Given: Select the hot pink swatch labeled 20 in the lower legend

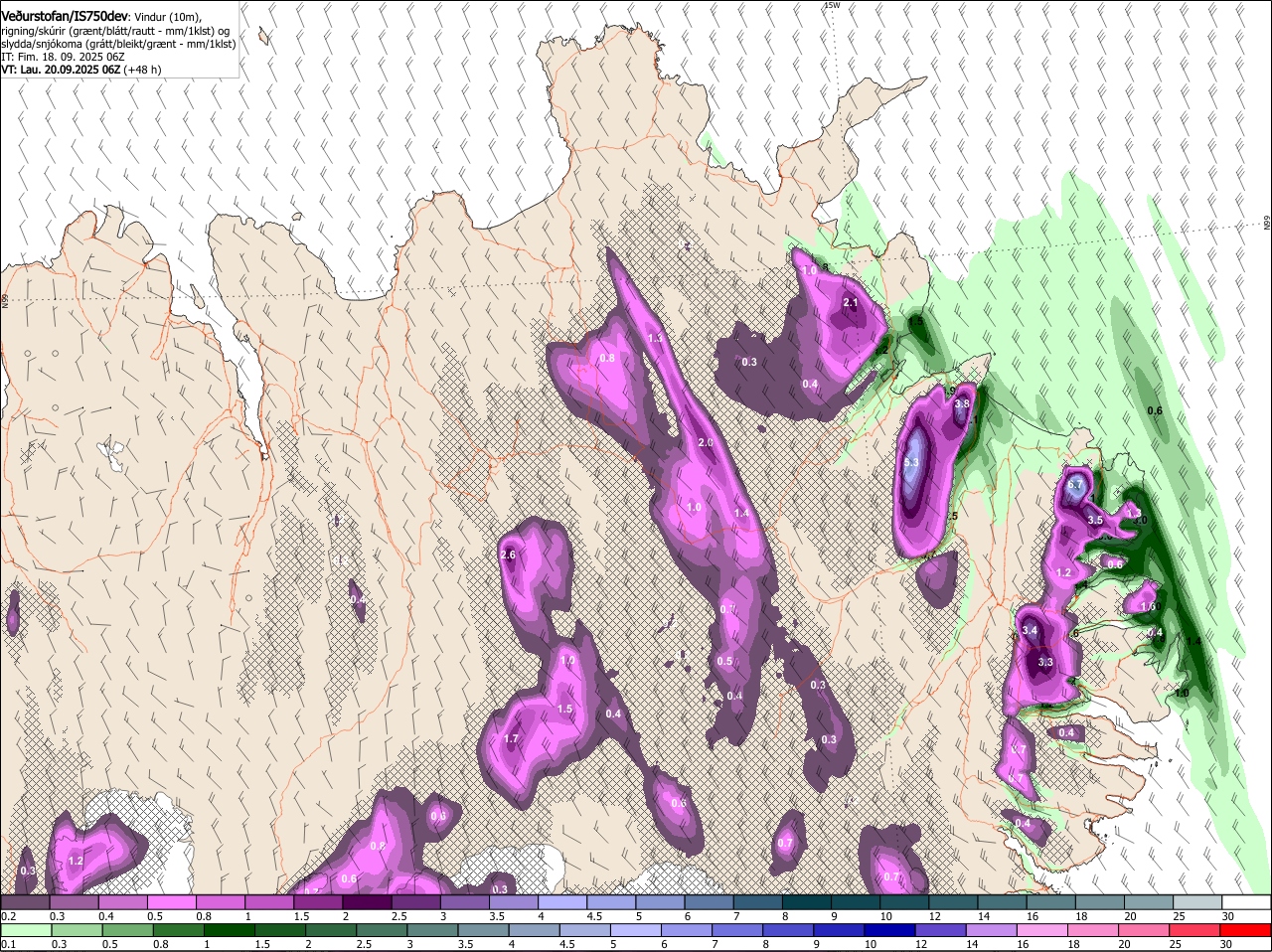Looking at the screenshot, I should coord(1145,931).
